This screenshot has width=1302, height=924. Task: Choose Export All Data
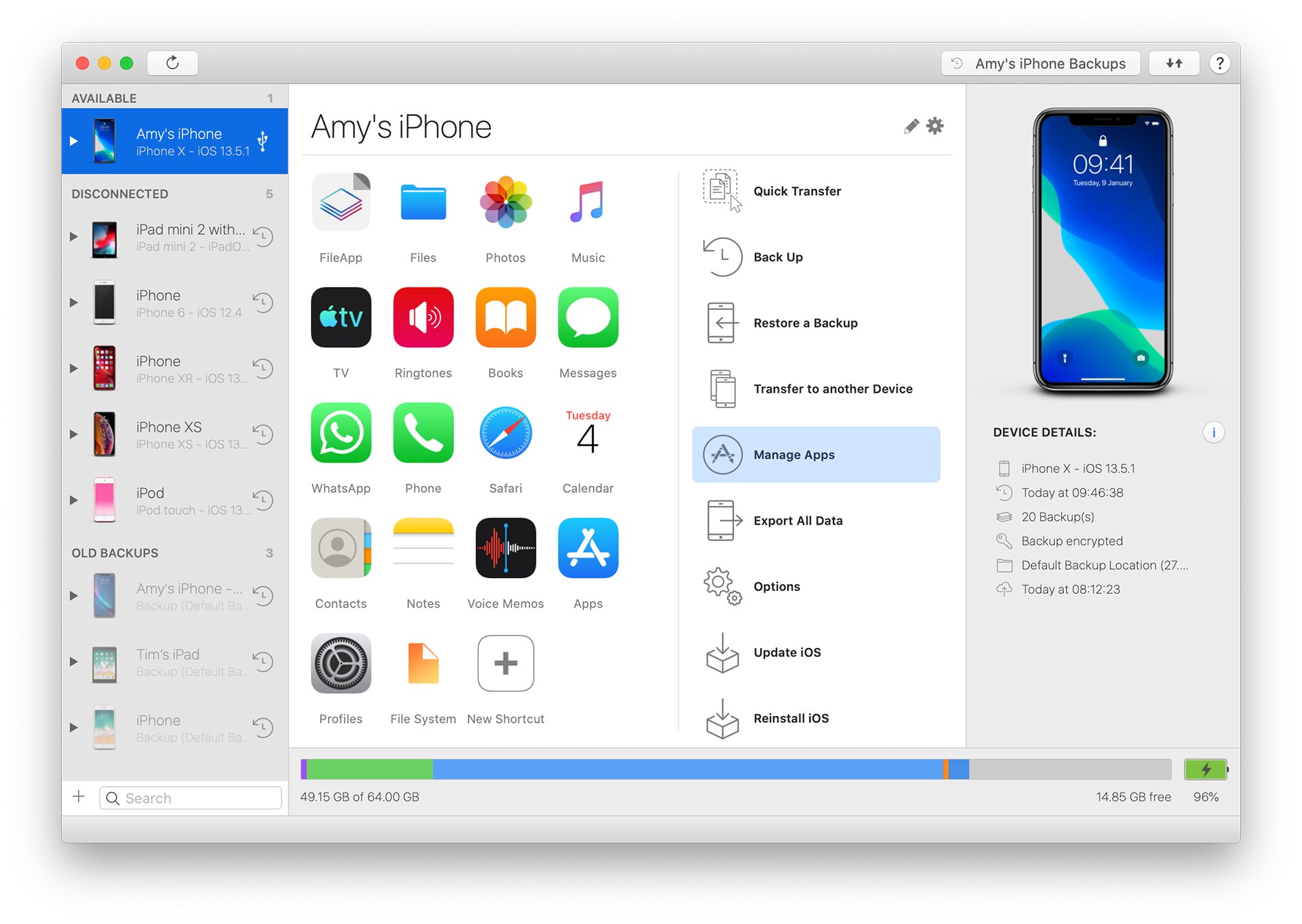(816, 520)
